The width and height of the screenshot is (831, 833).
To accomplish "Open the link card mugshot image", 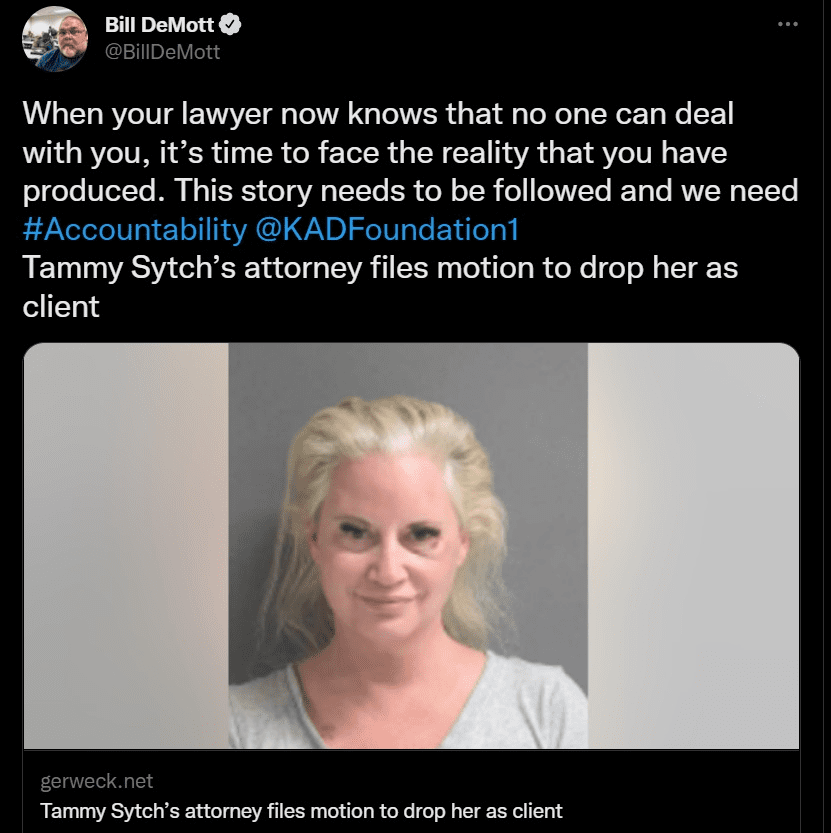I will tap(411, 546).
